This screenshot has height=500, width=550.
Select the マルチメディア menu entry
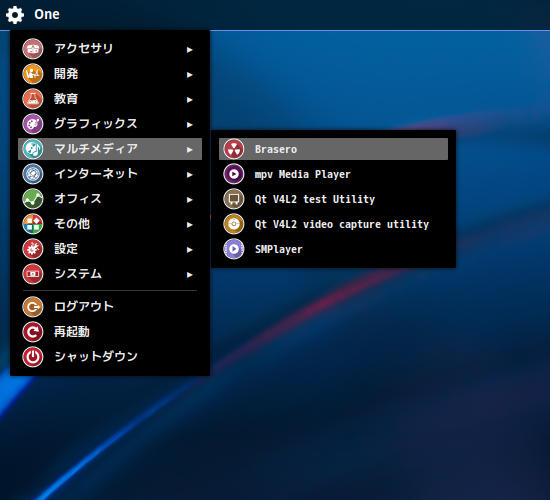pos(110,149)
